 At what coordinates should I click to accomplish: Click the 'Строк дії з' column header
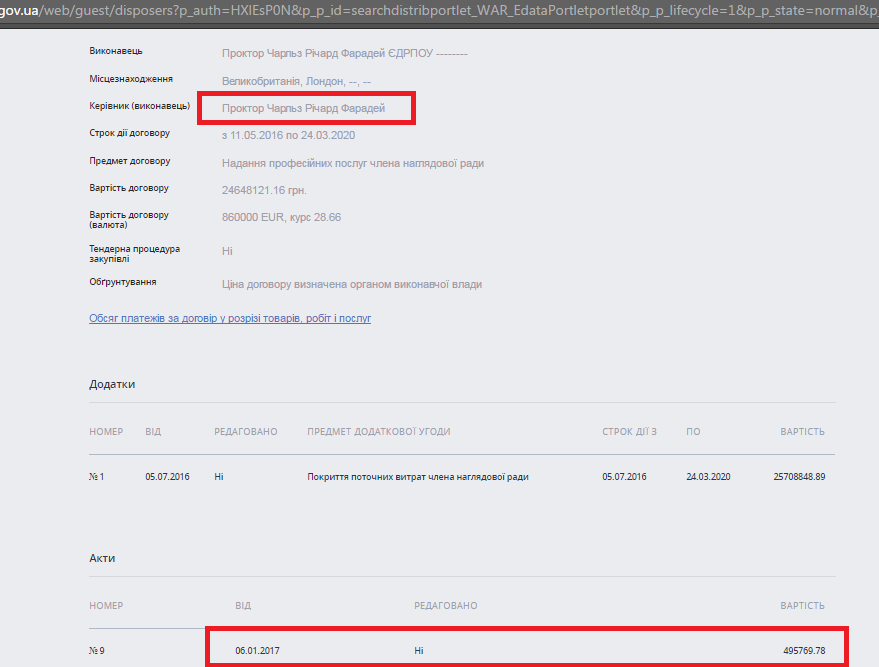click(x=629, y=432)
